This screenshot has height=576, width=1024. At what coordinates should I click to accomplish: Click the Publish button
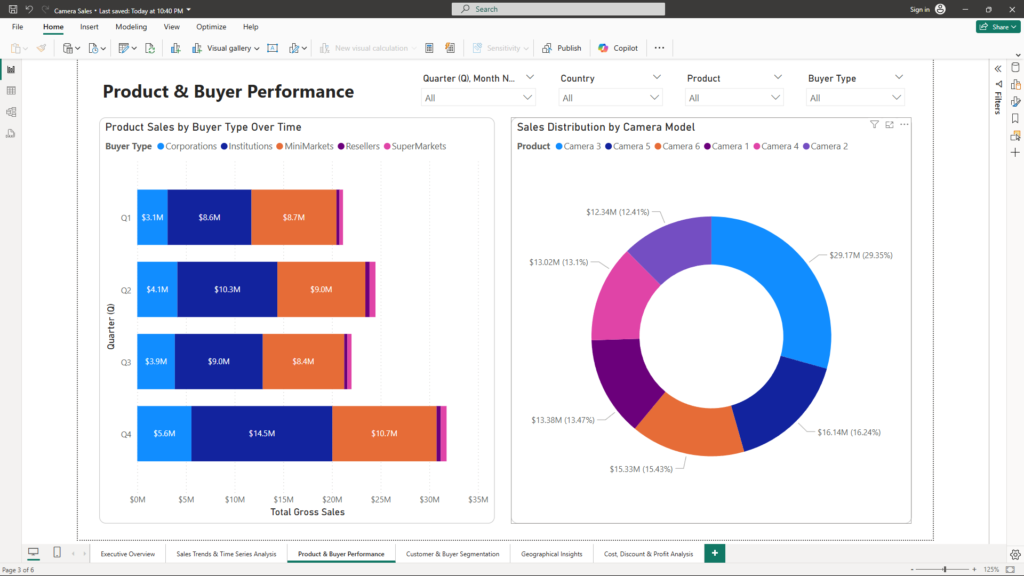(x=562, y=48)
